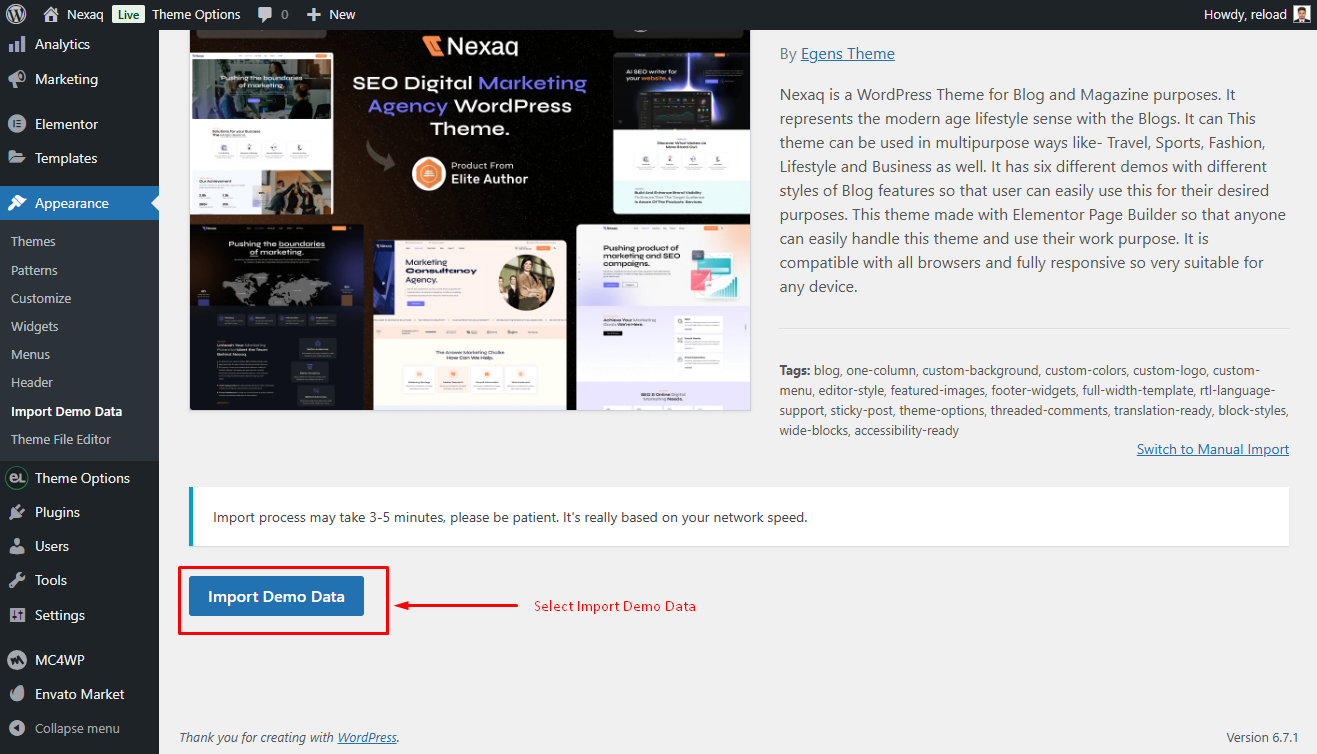Open Widgets submenu item
This screenshot has height=754, width=1317.
[35, 326]
